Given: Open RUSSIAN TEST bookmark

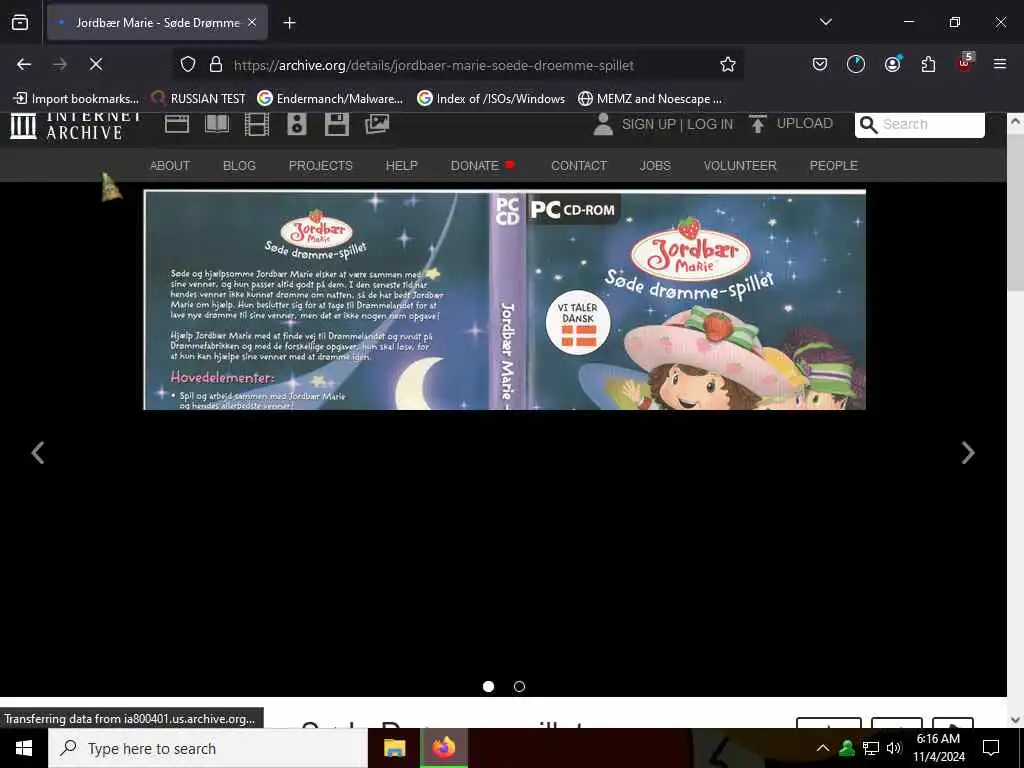Looking at the screenshot, I should pos(198,99).
